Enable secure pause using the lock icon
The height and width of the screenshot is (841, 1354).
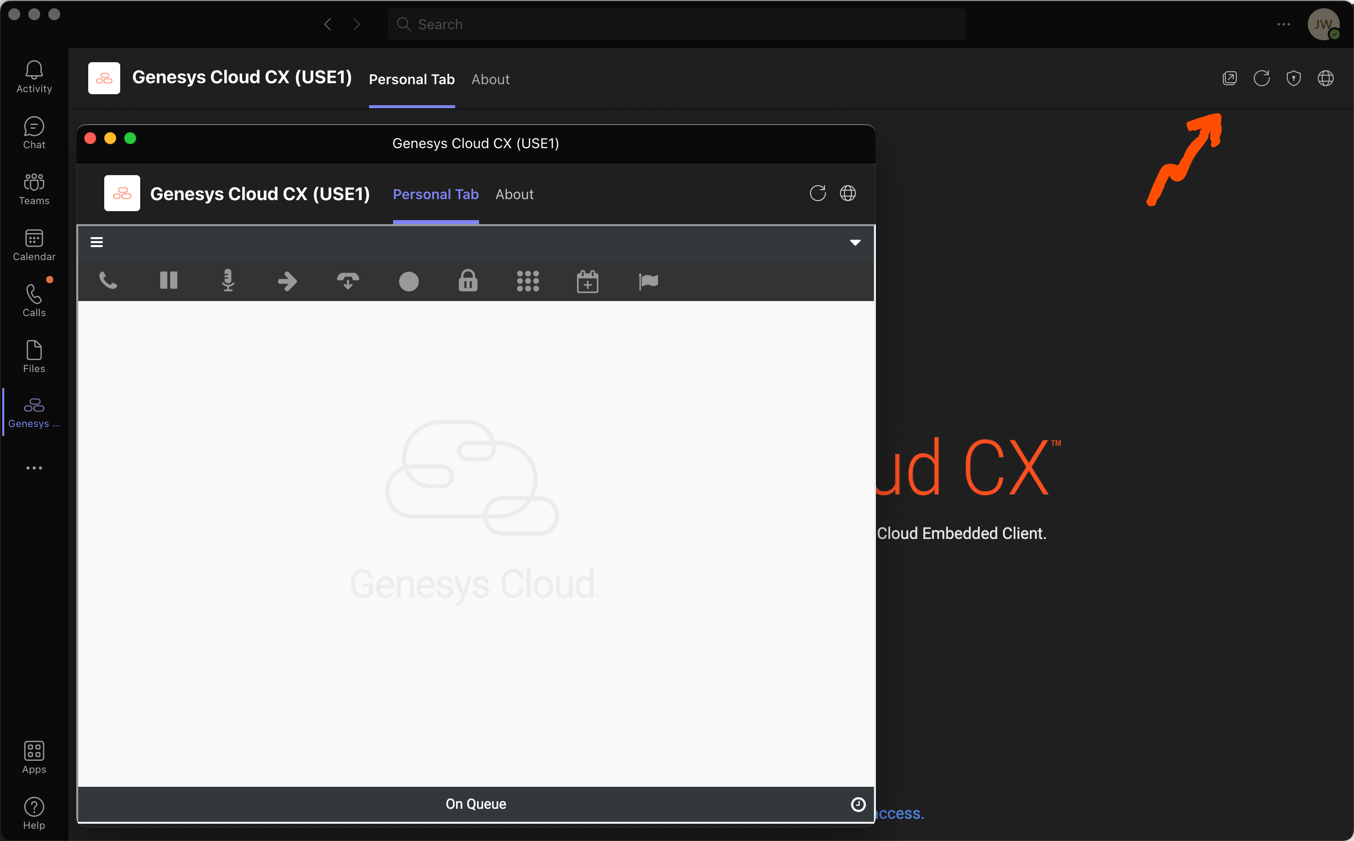(x=468, y=281)
